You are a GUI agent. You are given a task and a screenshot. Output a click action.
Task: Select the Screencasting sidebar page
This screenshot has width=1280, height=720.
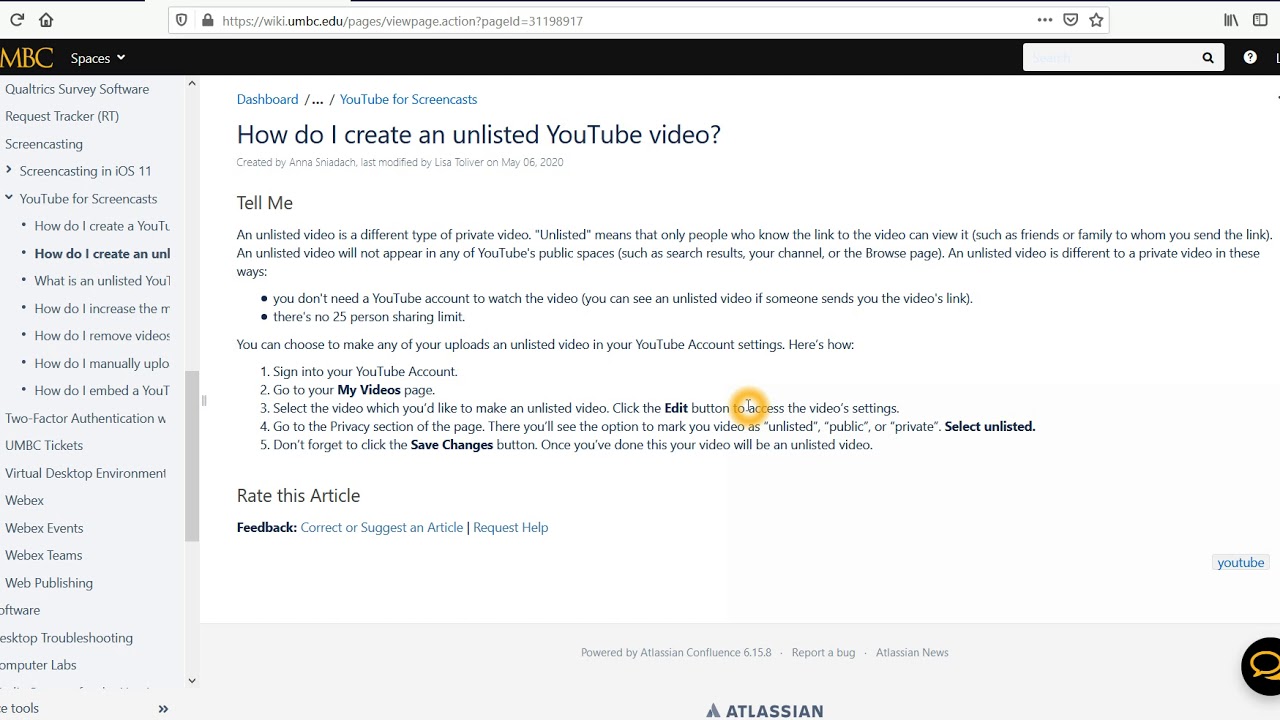click(x=44, y=144)
